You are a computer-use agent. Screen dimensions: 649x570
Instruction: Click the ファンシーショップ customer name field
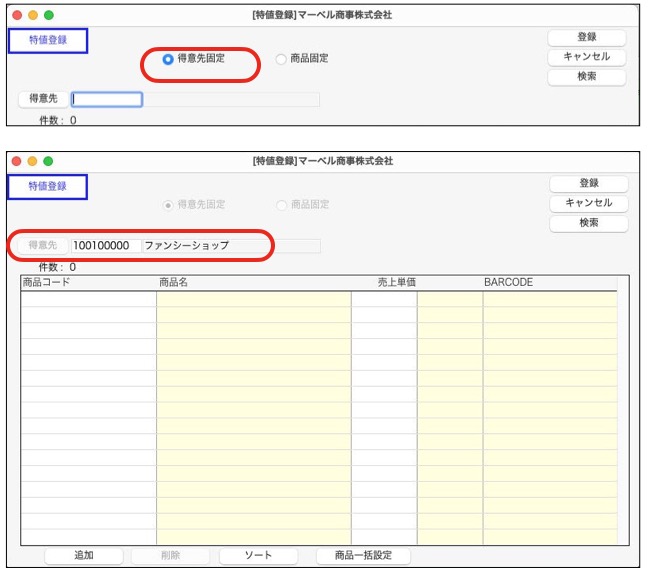[x=205, y=245]
